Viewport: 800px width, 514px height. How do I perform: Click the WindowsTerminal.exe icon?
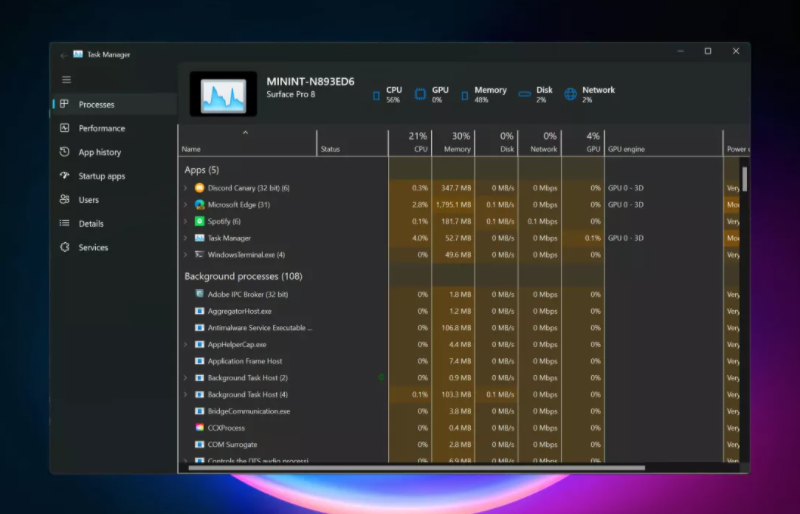[x=199, y=254]
